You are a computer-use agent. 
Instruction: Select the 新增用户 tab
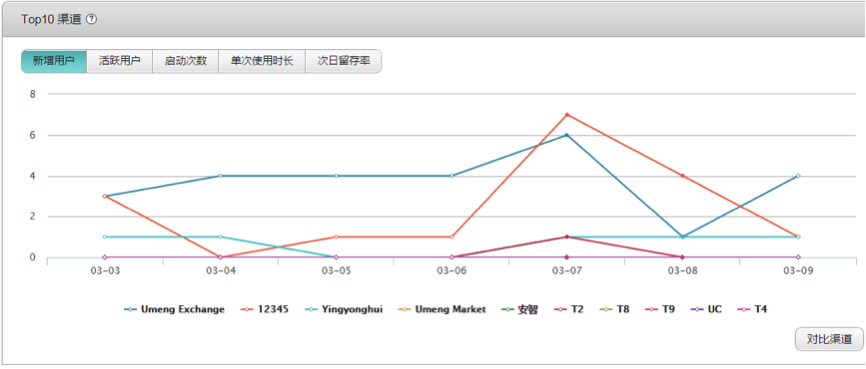[54, 61]
